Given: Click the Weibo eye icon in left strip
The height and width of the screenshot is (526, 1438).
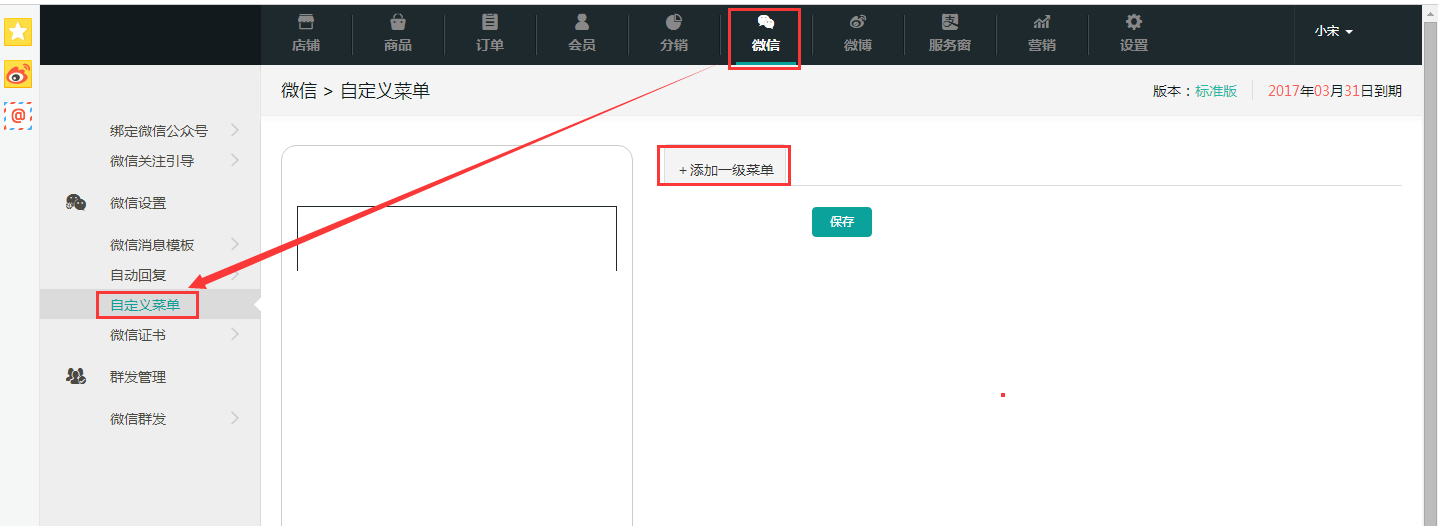Looking at the screenshot, I should [18, 74].
